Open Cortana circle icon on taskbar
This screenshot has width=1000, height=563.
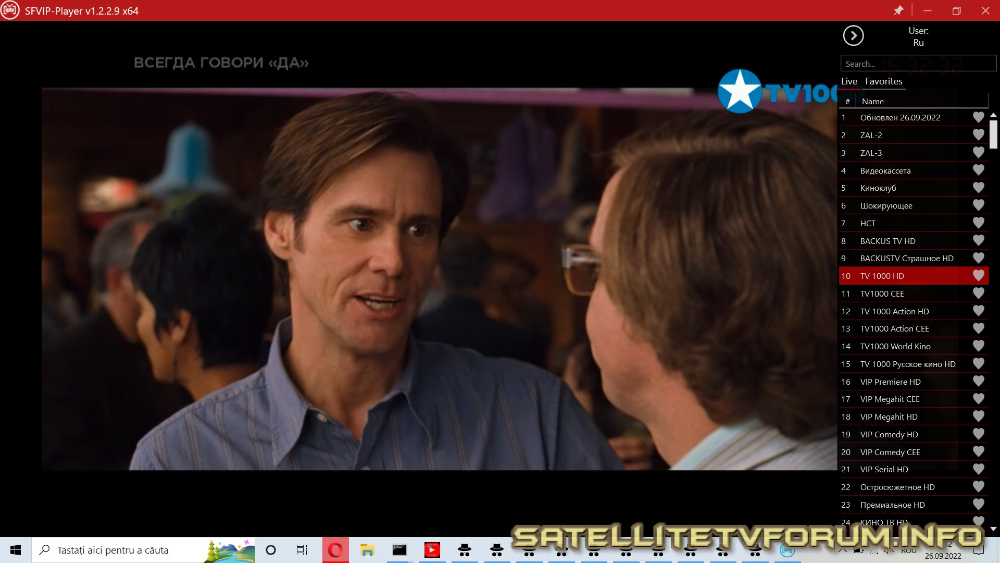270,550
